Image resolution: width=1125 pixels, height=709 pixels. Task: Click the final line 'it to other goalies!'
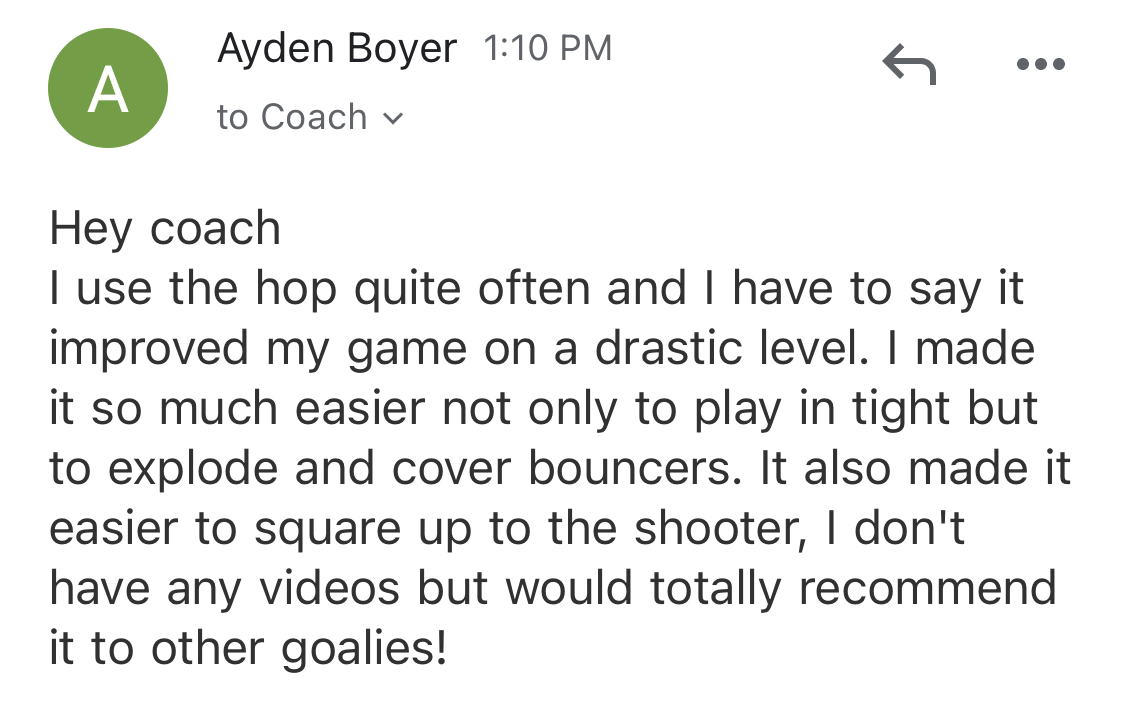coord(248,648)
